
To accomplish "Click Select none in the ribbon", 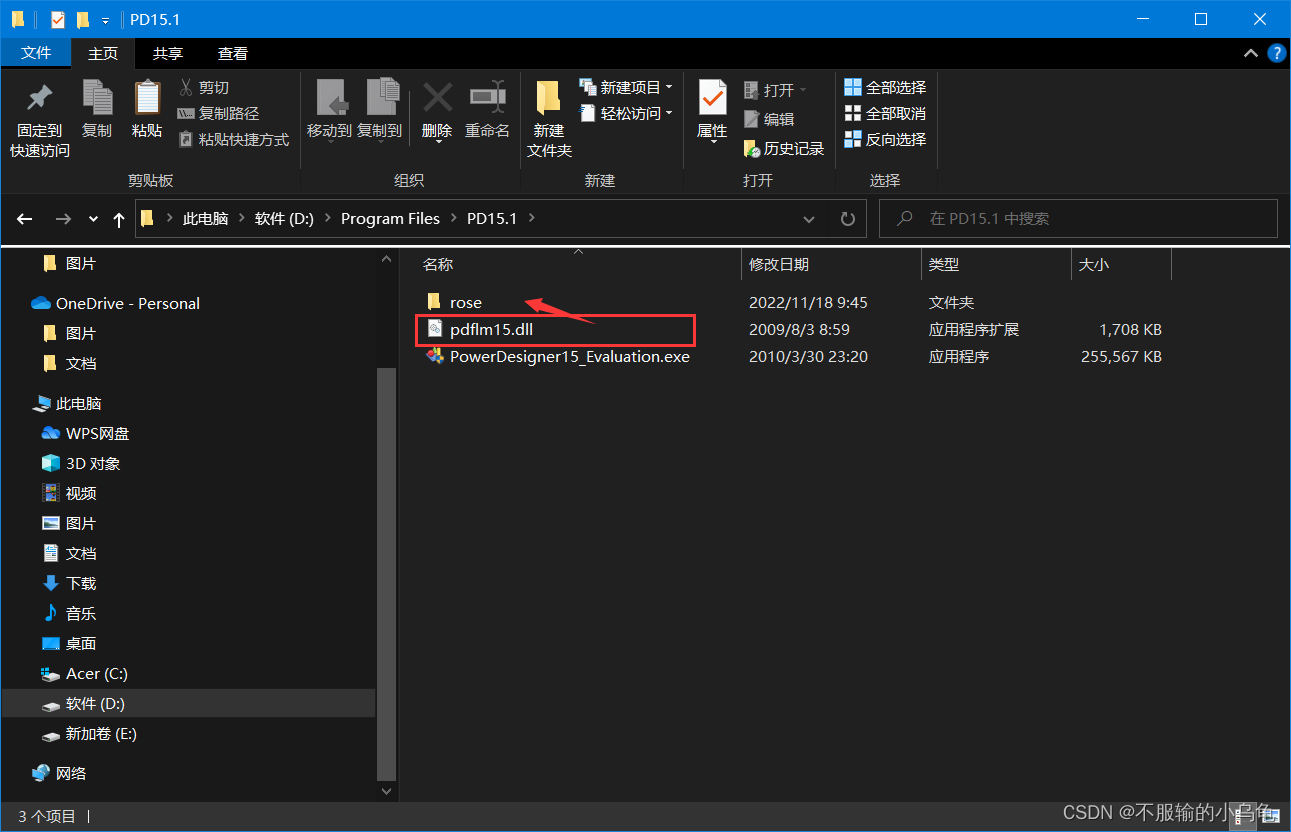I will (885, 113).
